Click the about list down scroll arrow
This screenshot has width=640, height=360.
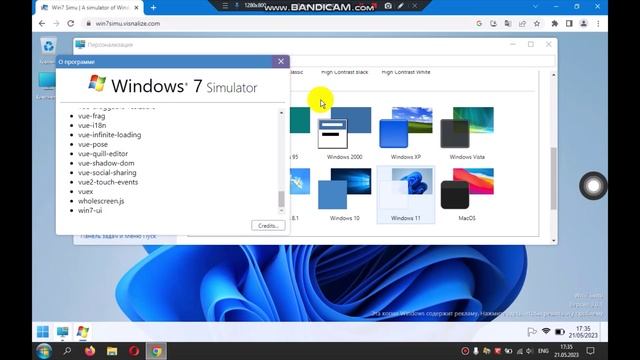[281, 211]
